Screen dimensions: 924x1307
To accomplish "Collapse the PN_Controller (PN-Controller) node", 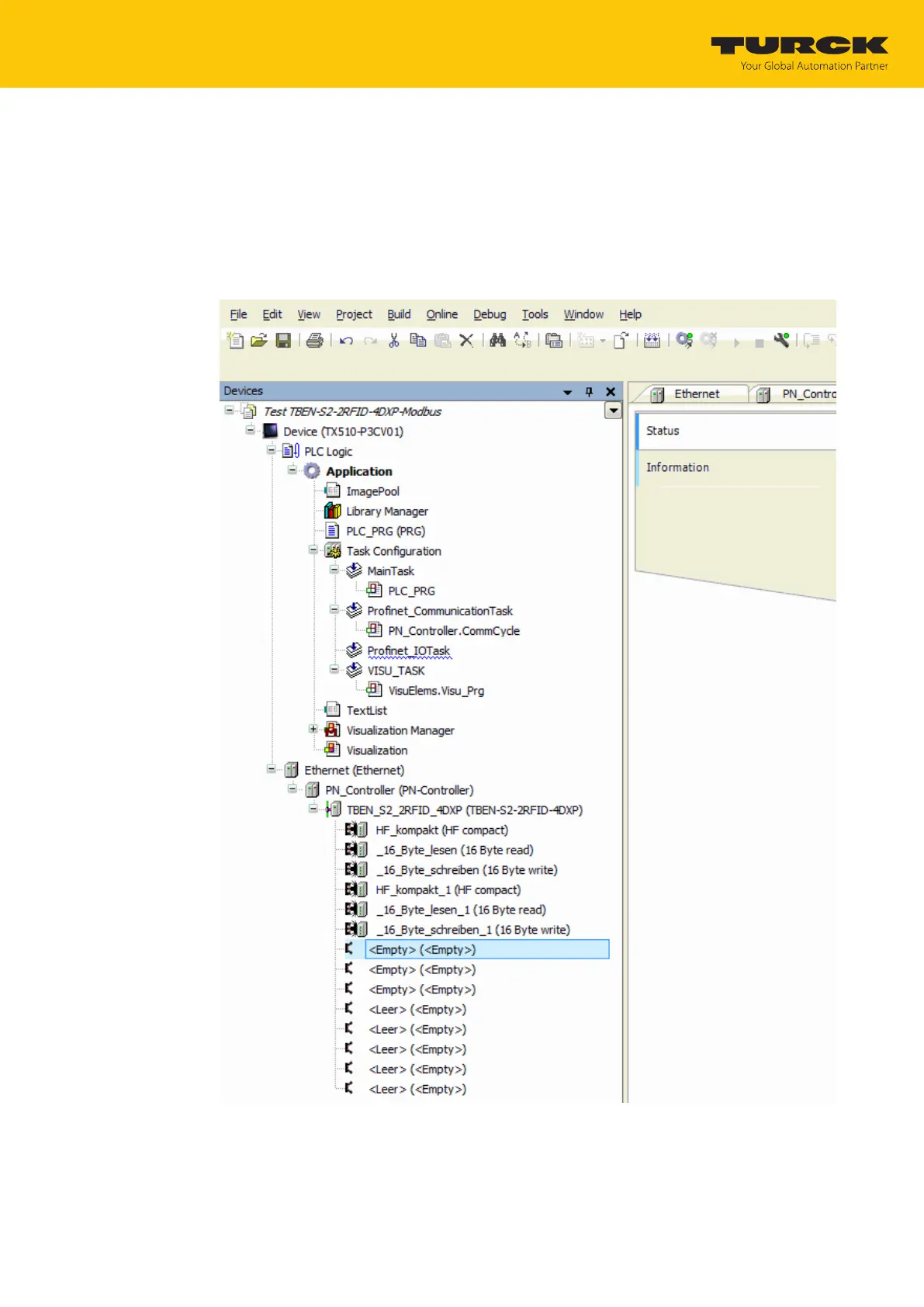I will [x=292, y=789].
